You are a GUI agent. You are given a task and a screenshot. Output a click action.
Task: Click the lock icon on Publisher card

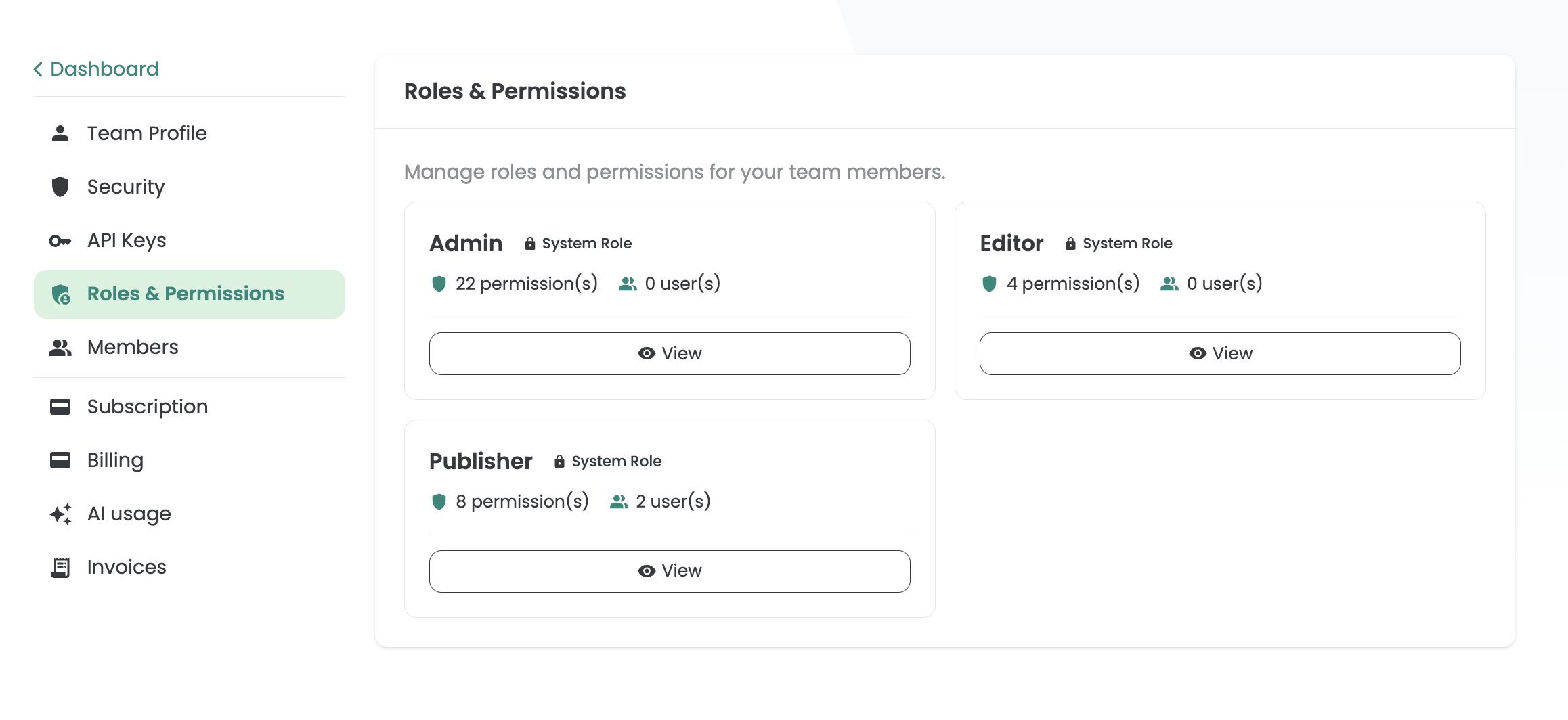point(559,462)
